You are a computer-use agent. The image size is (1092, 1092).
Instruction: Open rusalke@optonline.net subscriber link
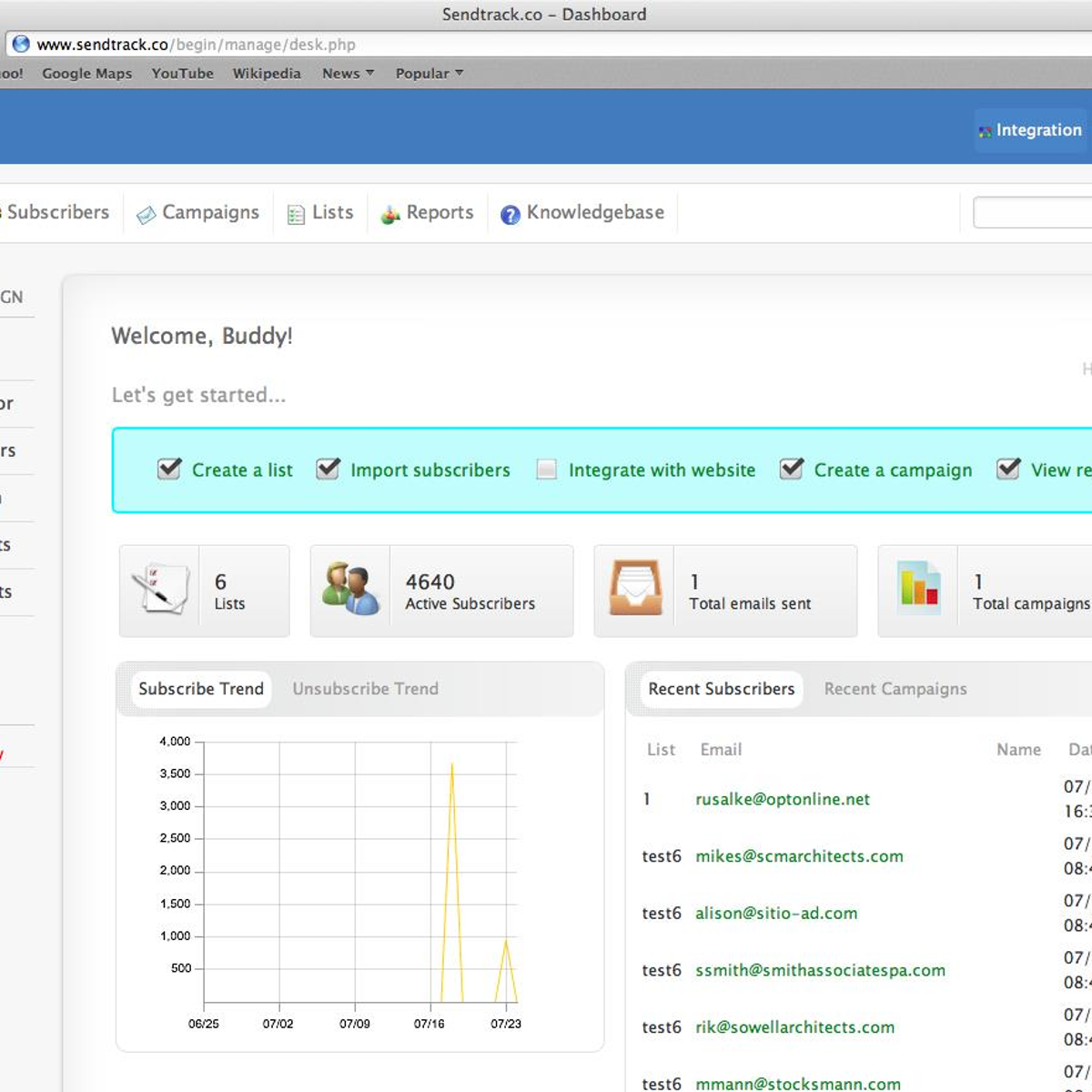click(782, 799)
